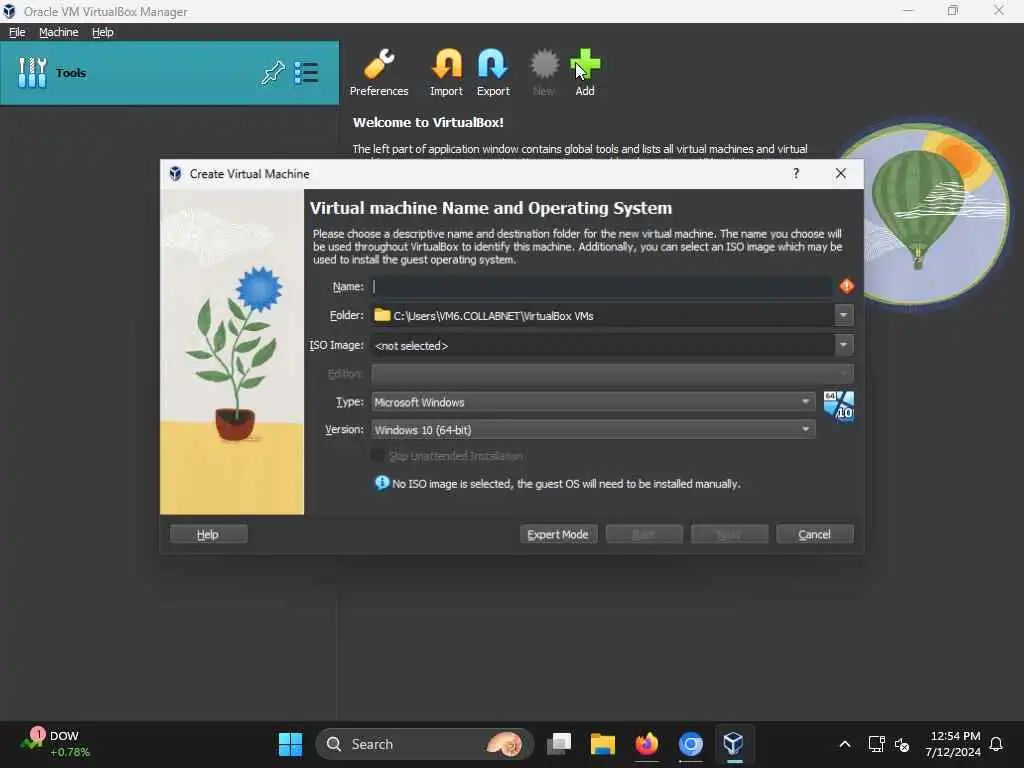Screen dimensions: 1024x768
Task: Open File Explorer from the taskbar
Action: (x=602, y=744)
